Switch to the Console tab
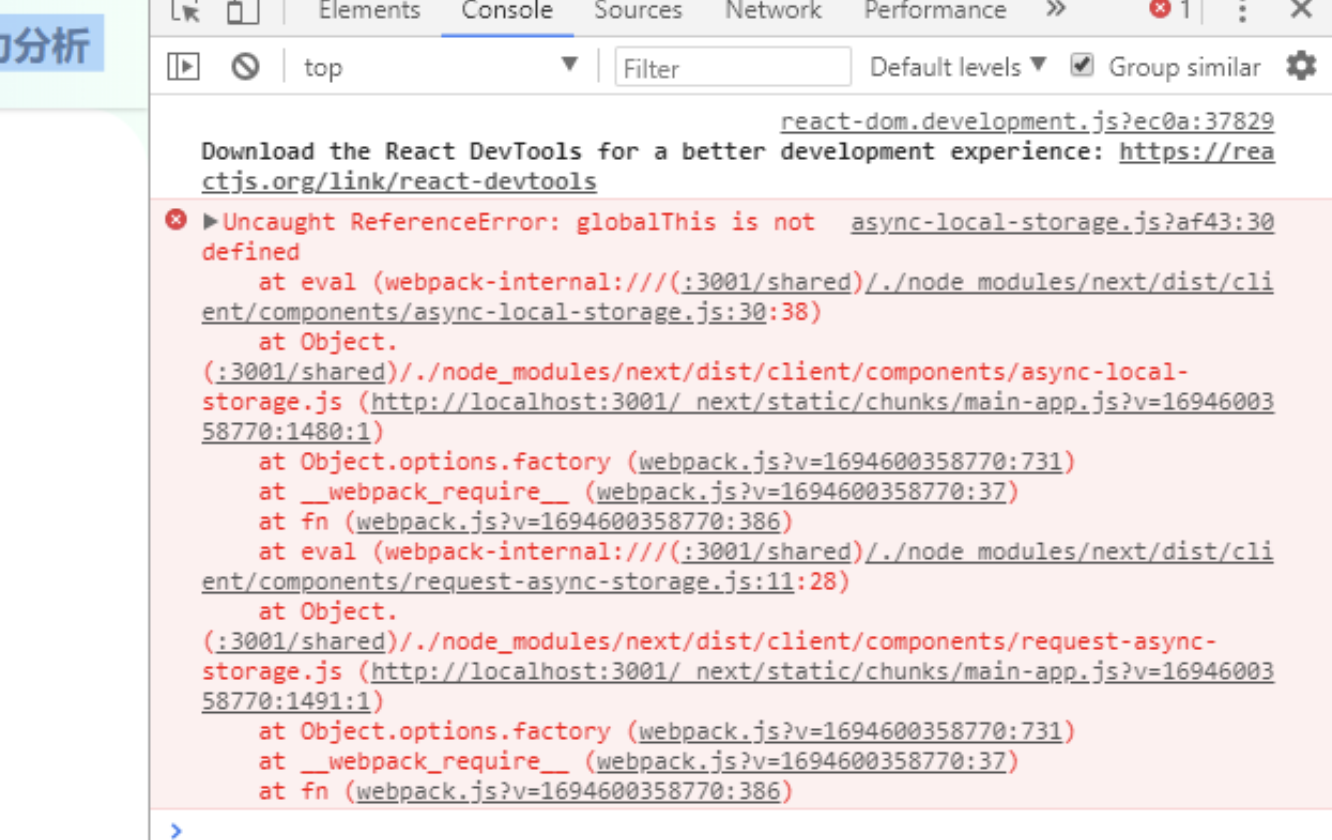The image size is (1332, 840). click(507, 11)
